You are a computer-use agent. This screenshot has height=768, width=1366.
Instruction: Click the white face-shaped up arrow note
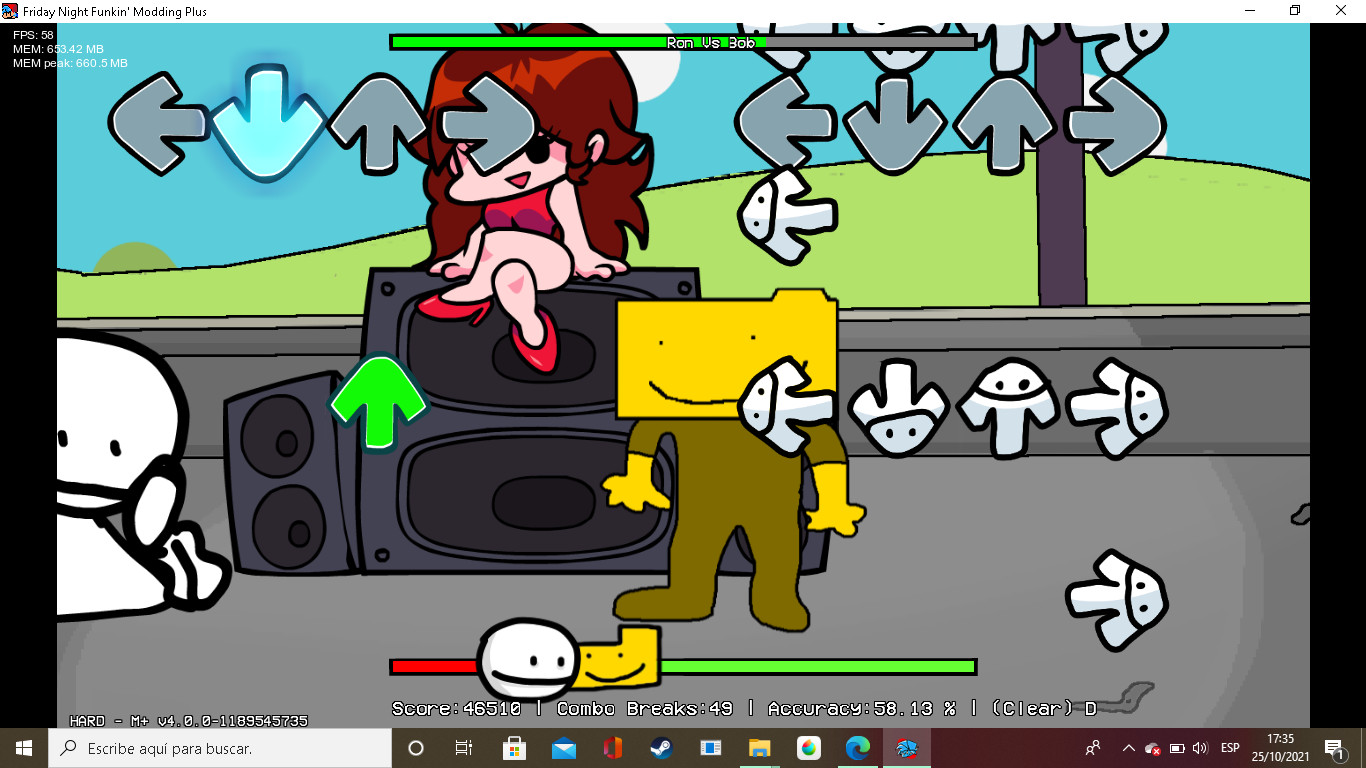(x=1005, y=407)
